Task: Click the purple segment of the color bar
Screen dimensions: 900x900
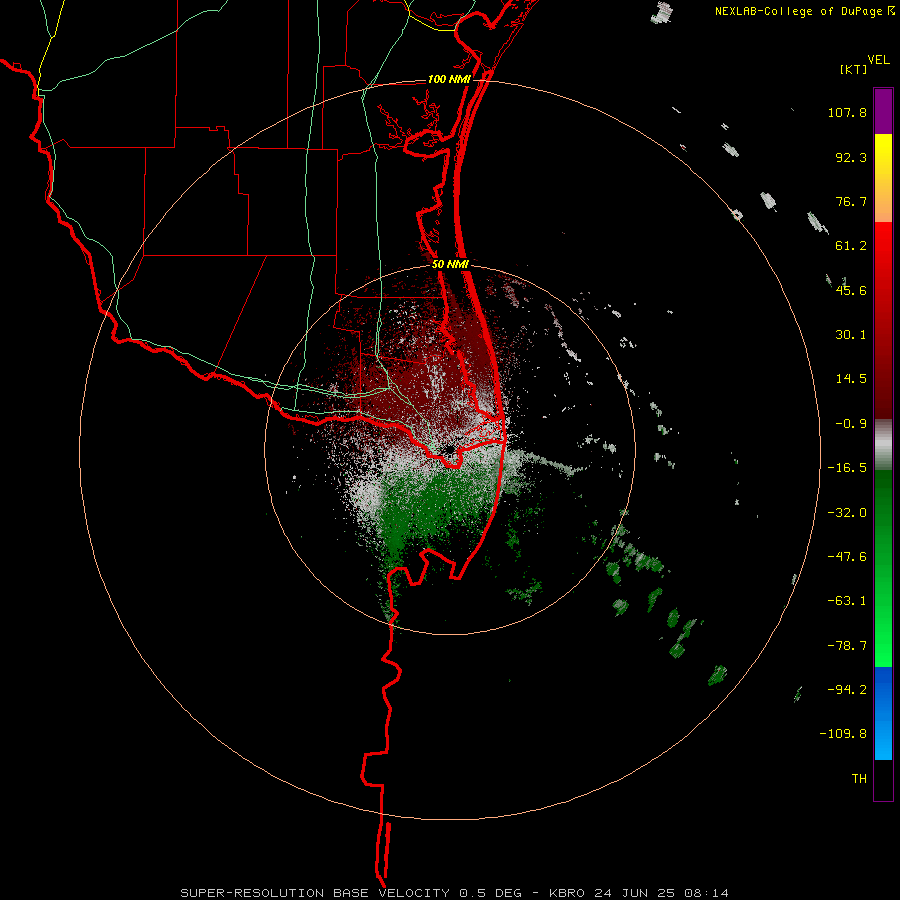Action: (883, 112)
